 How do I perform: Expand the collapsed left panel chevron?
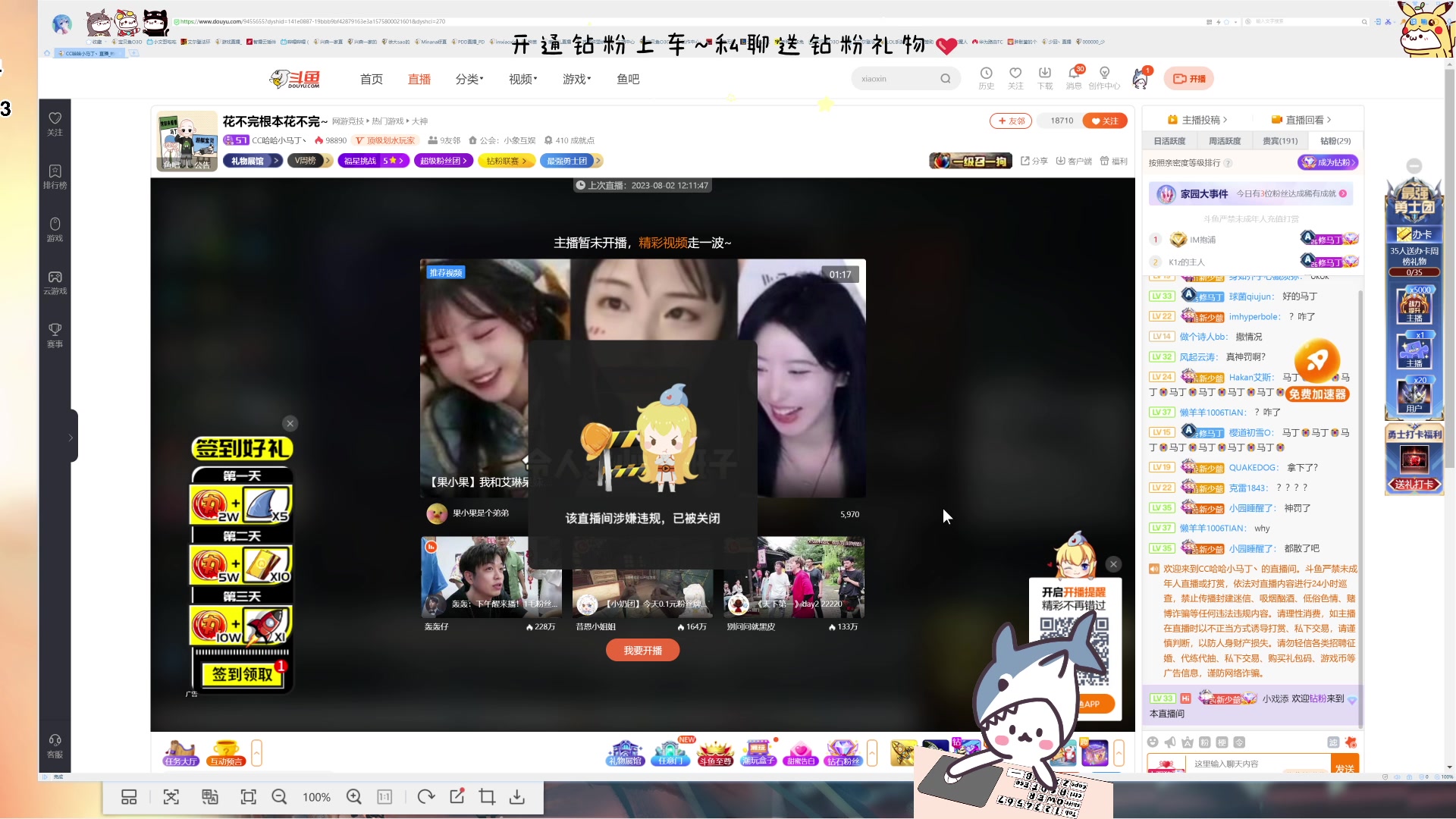tap(69, 436)
